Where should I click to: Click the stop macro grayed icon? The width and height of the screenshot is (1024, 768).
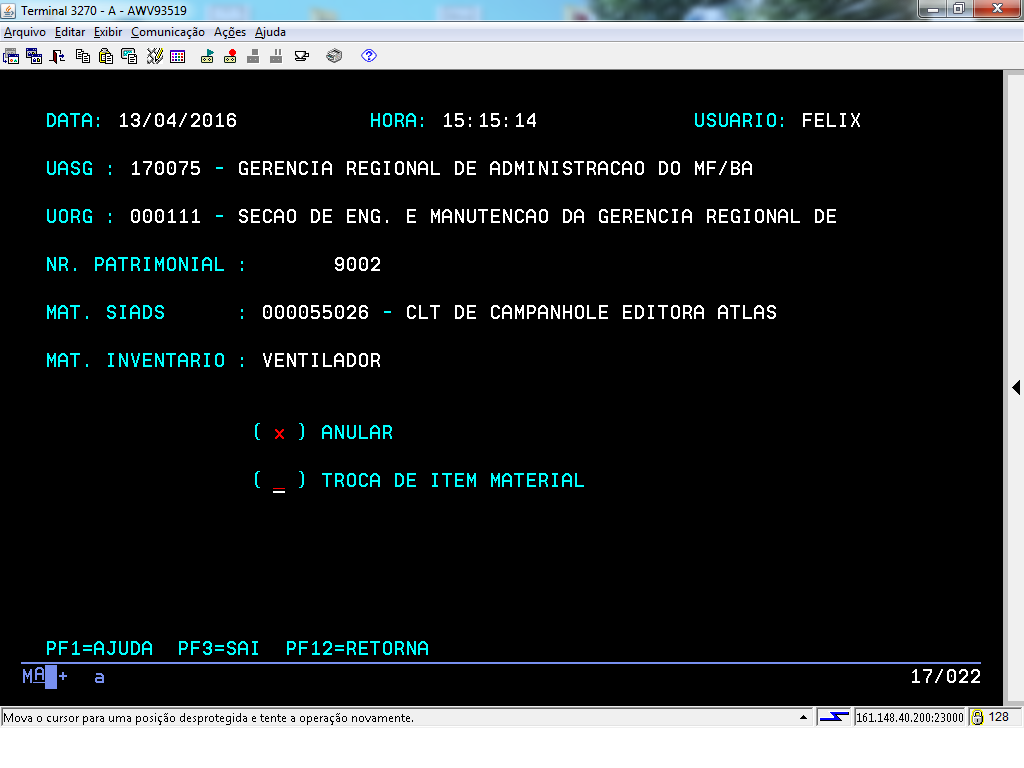tap(253, 56)
